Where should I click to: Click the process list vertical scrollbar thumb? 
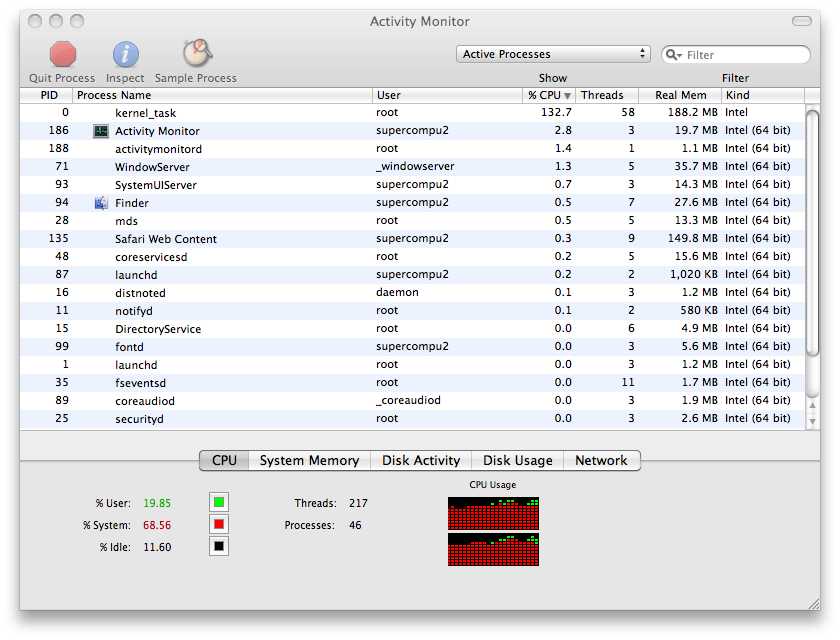(812, 233)
